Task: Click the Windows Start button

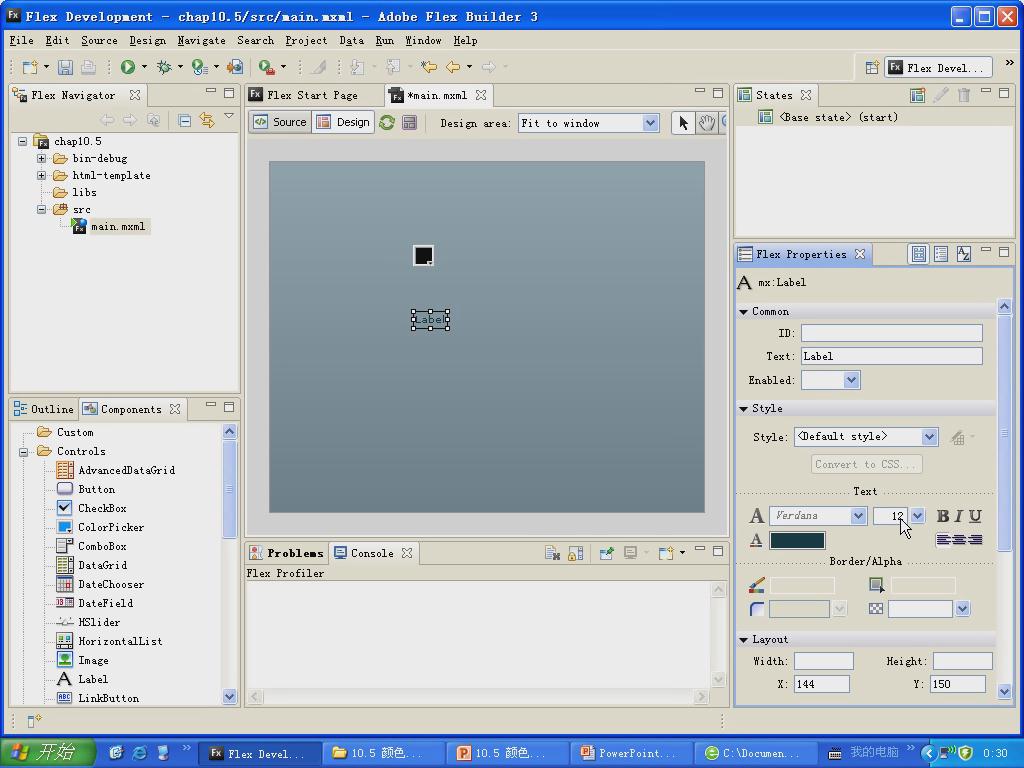Action: 48,752
